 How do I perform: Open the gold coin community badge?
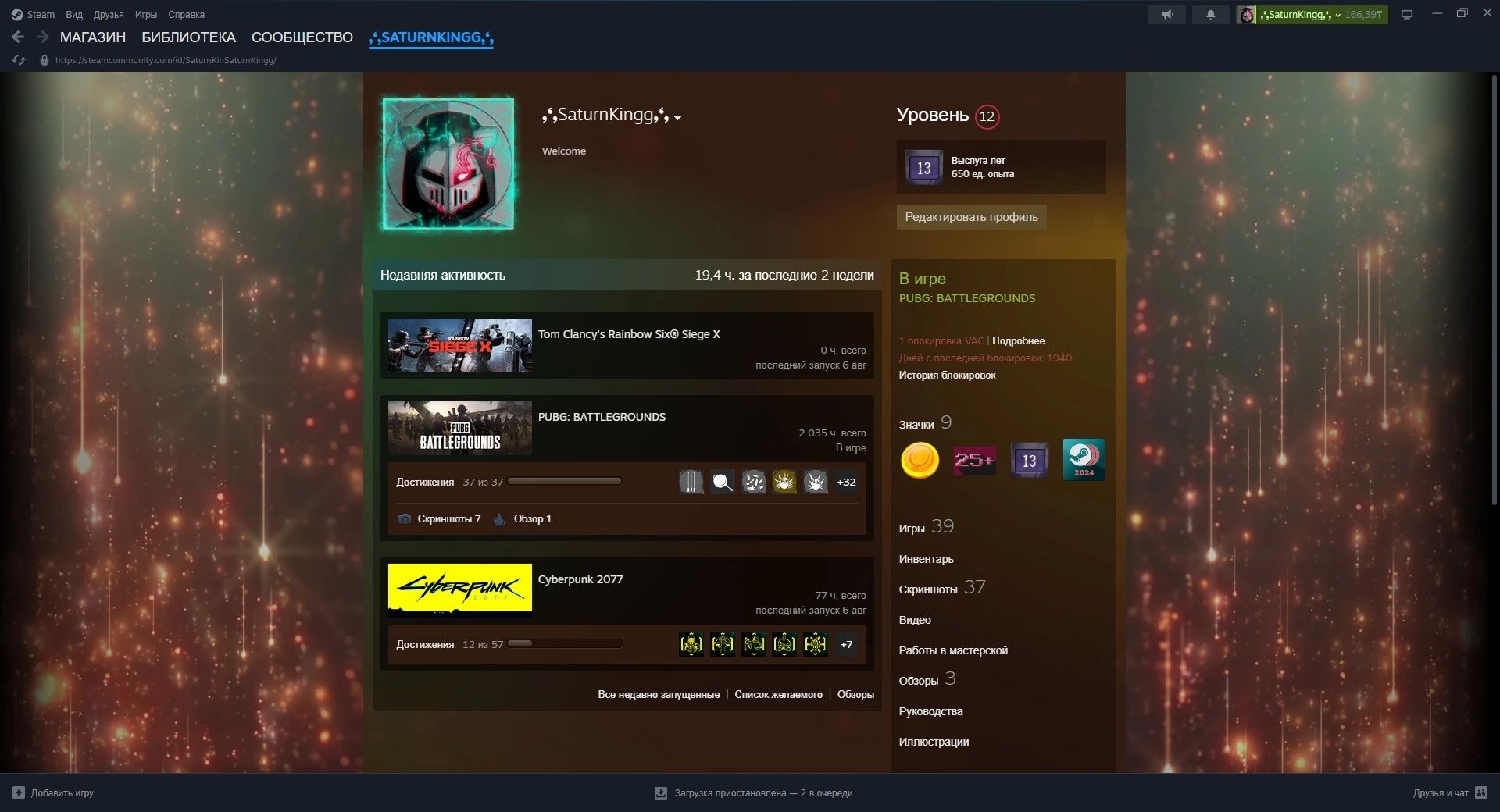tap(920, 460)
